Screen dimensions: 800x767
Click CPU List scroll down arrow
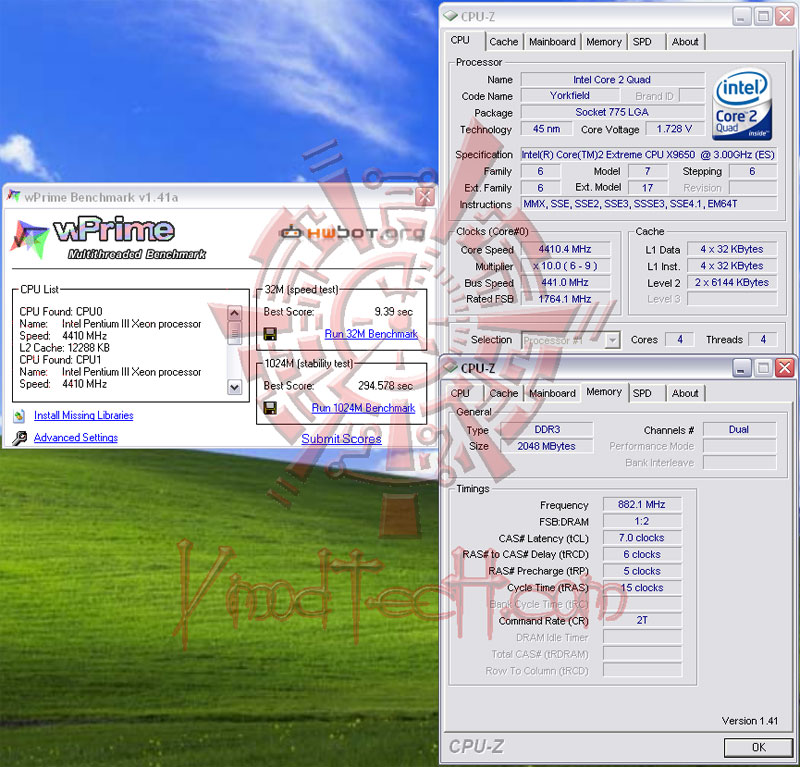tap(235, 387)
